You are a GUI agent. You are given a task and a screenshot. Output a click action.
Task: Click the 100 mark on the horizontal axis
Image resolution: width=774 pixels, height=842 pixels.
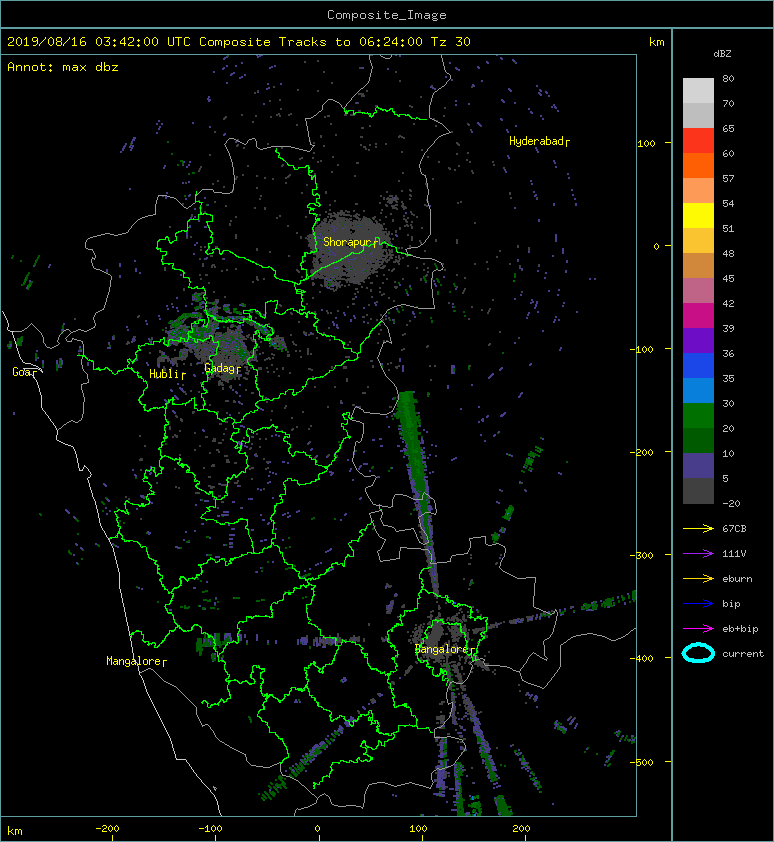[418, 829]
